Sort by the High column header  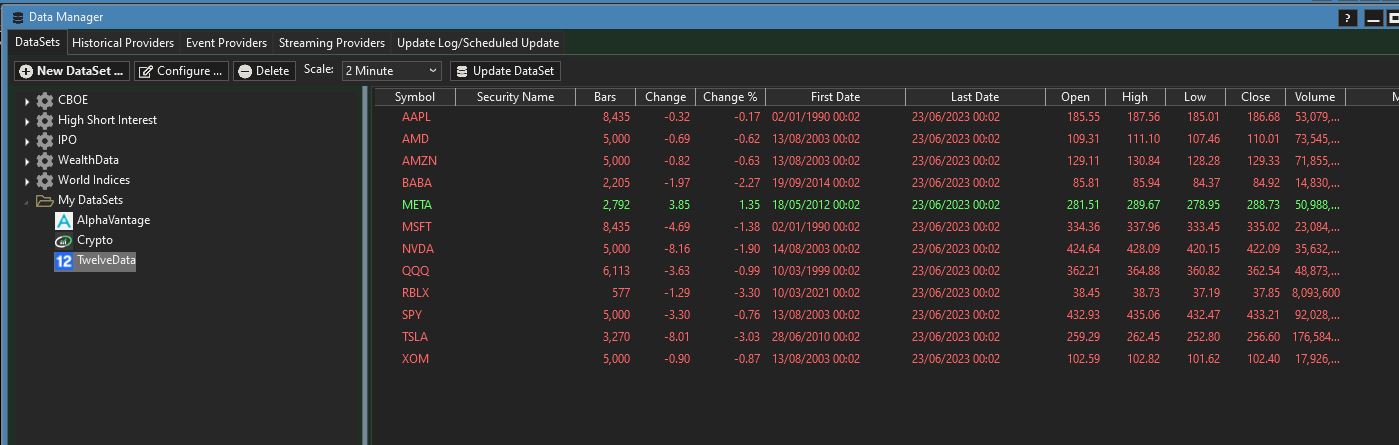[x=1135, y=97]
